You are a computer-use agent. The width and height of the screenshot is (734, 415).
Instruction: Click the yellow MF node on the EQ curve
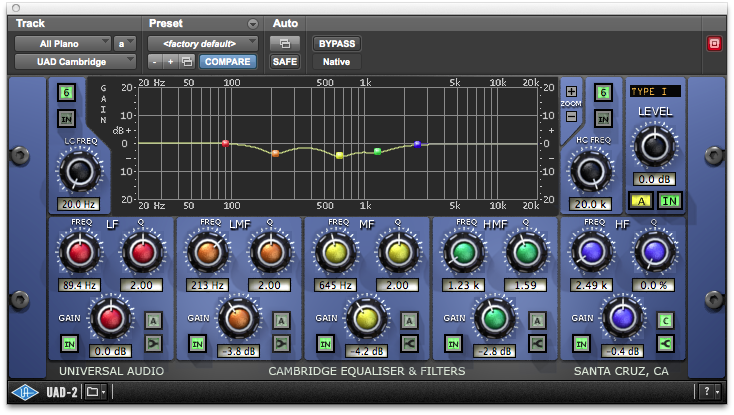point(340,155)
